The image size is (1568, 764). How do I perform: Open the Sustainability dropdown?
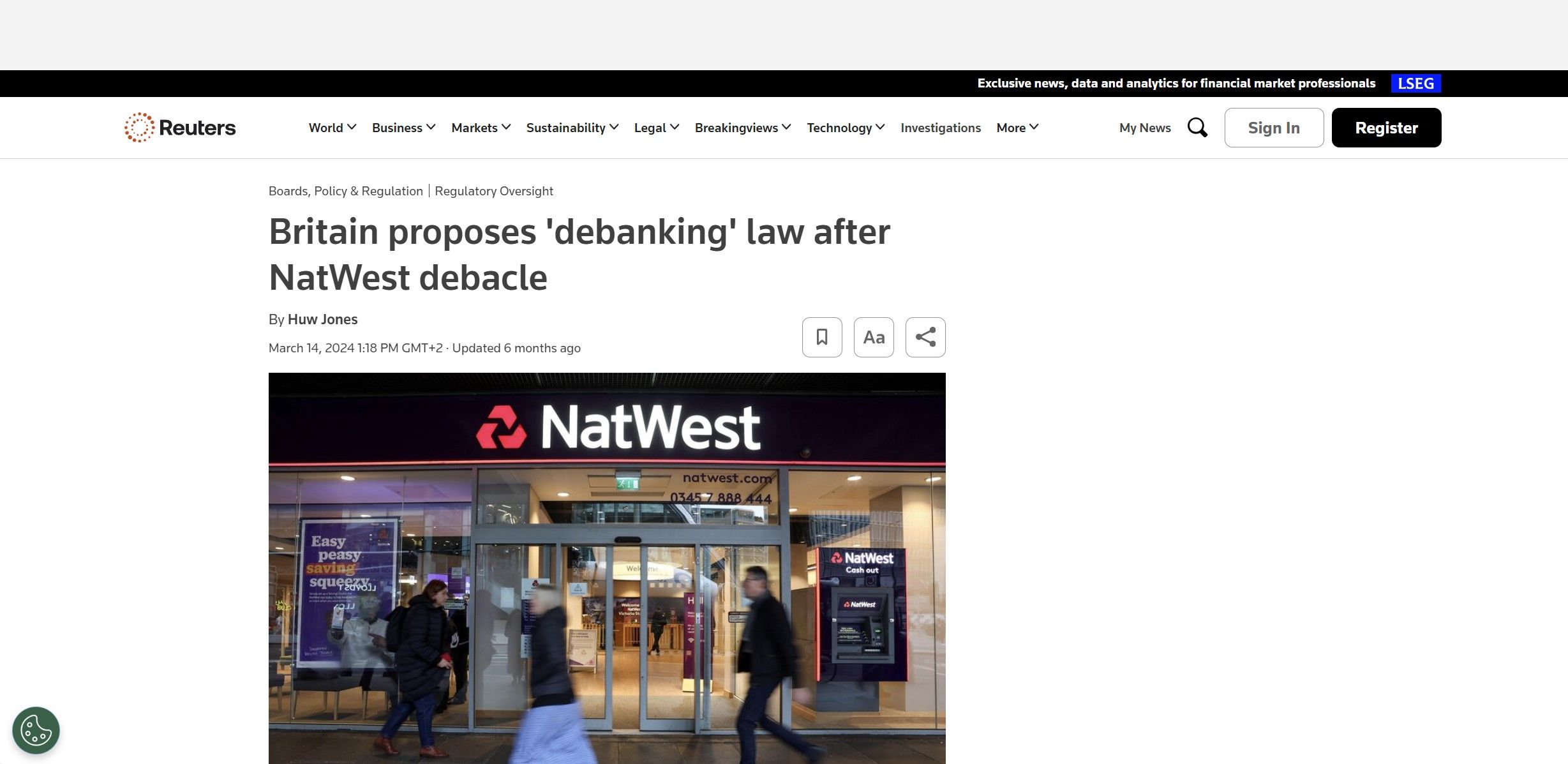pyautogui.click(x=572, y=128)
